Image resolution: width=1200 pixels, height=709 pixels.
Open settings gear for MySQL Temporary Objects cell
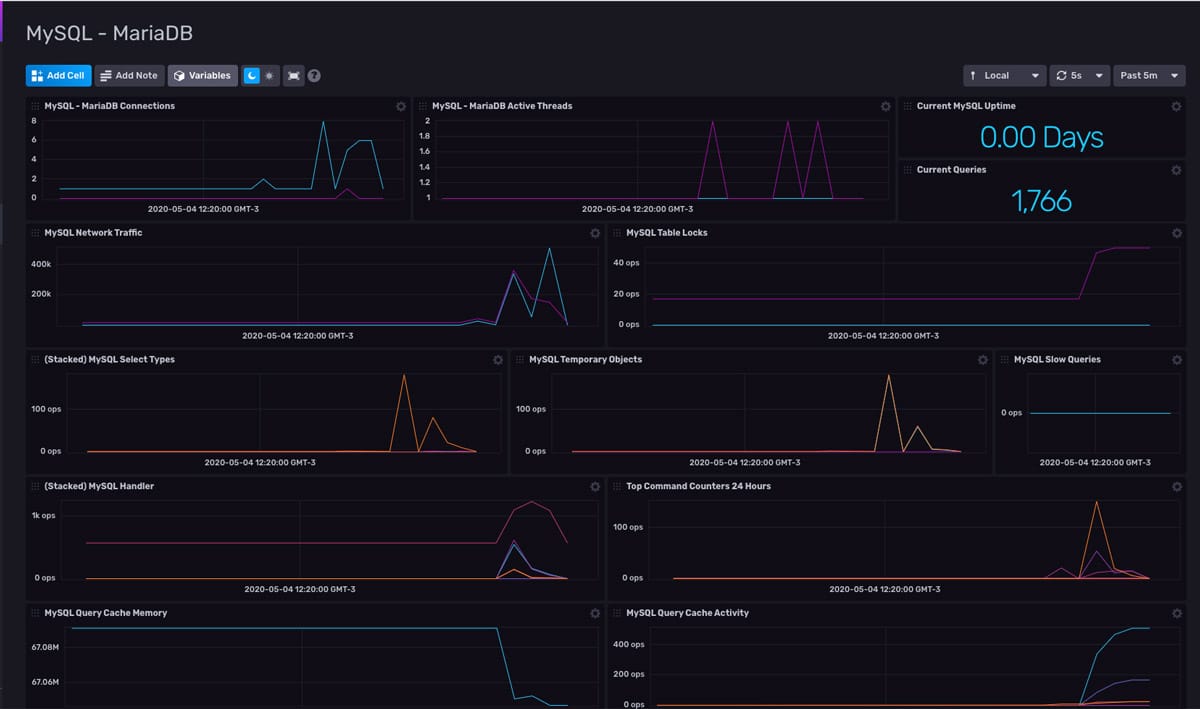(x=982, y=360)
